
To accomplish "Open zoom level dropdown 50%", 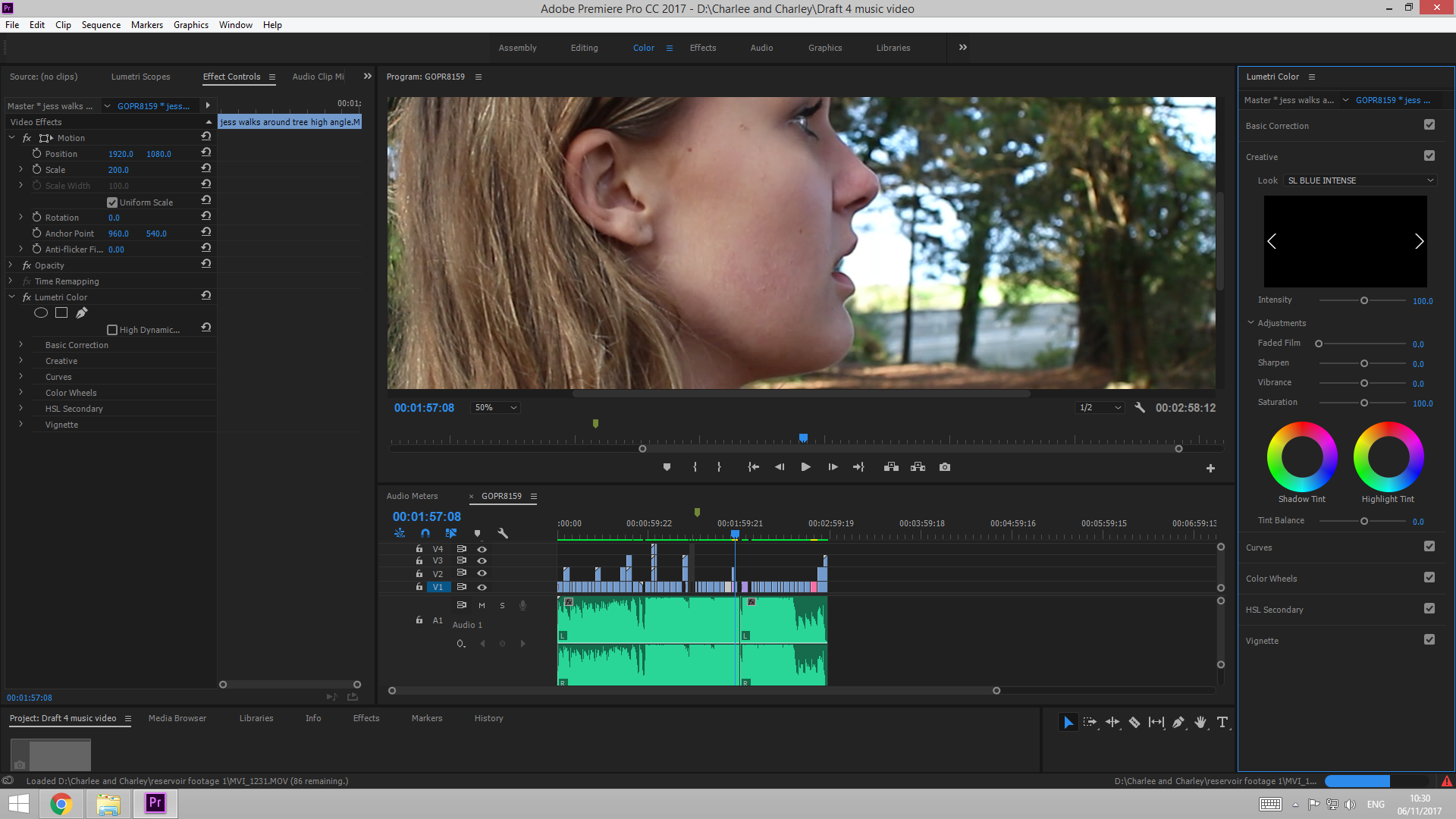I will 495,408.
